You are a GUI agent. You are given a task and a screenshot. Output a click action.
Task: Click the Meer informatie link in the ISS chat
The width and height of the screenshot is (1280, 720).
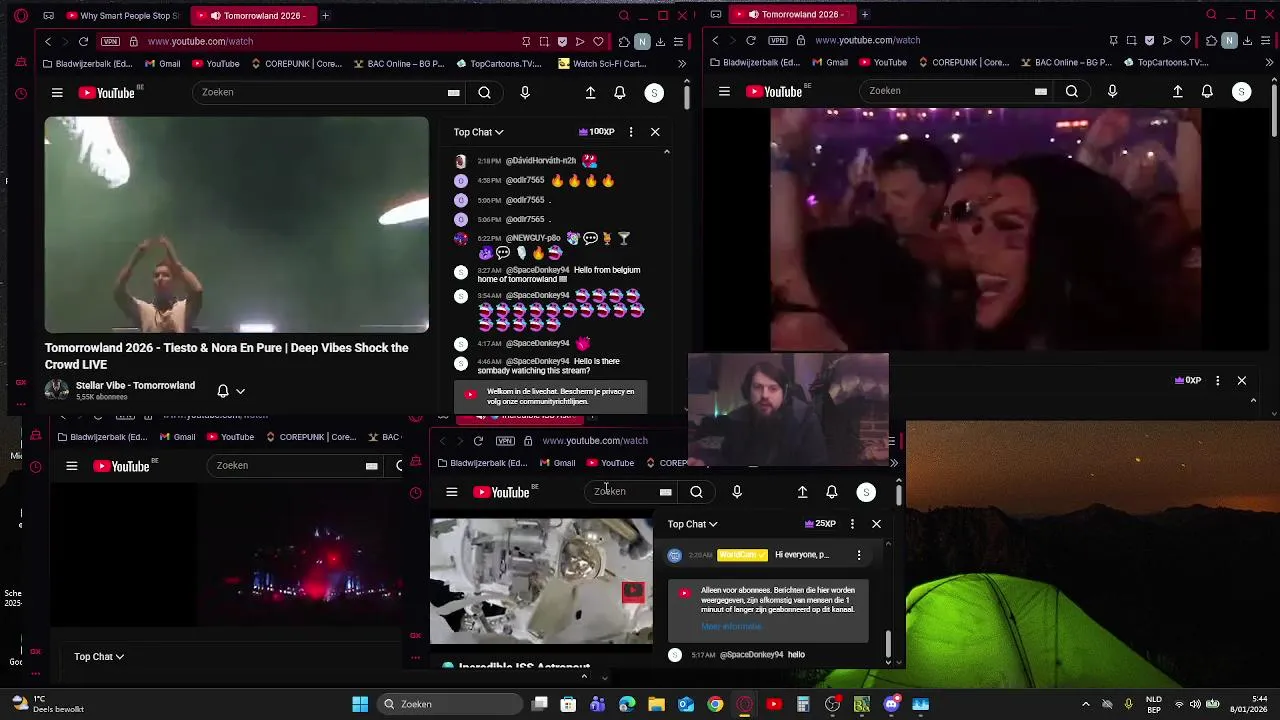[731, 627]
